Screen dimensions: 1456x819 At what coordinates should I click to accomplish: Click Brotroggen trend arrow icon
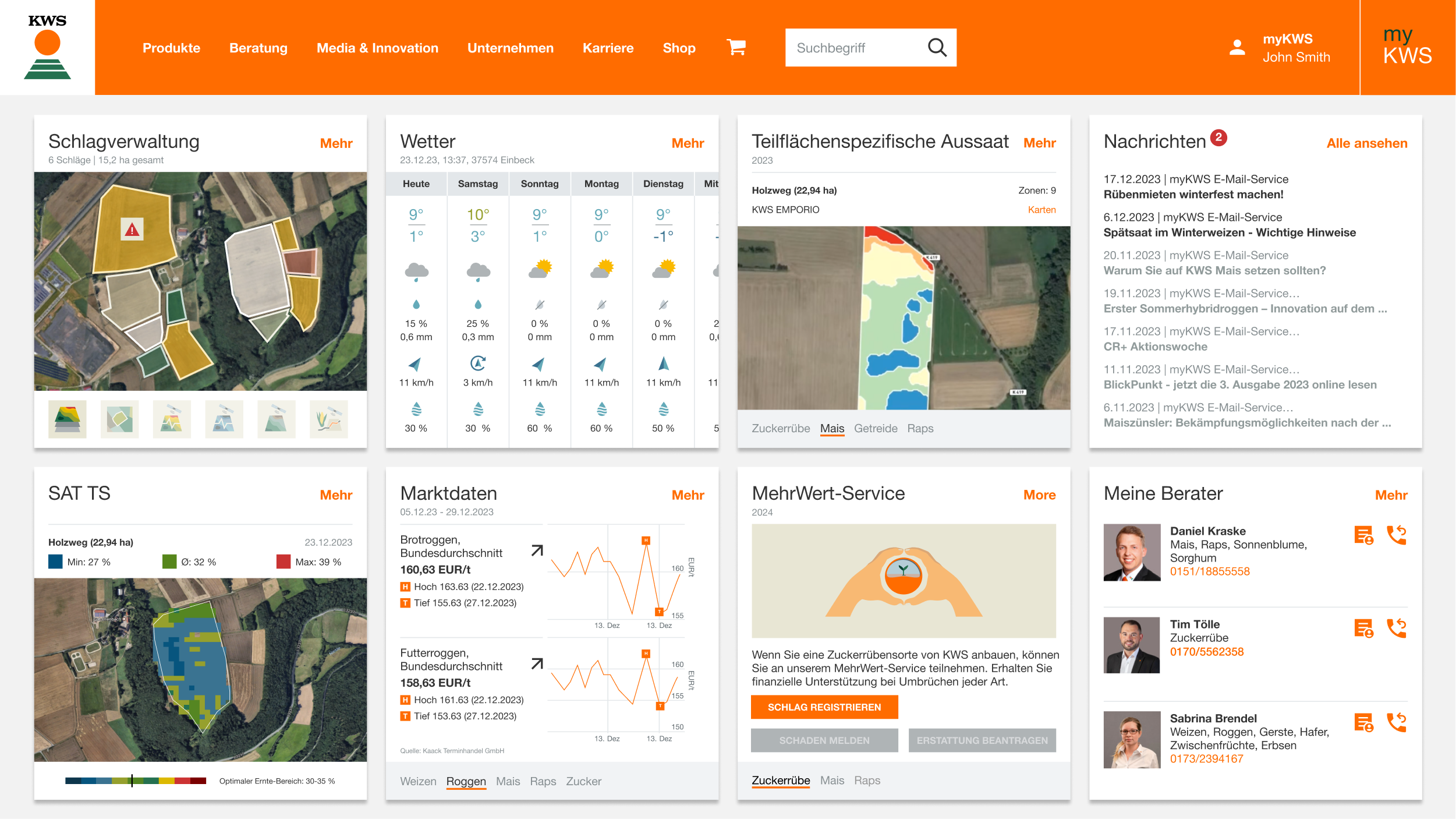537,550
